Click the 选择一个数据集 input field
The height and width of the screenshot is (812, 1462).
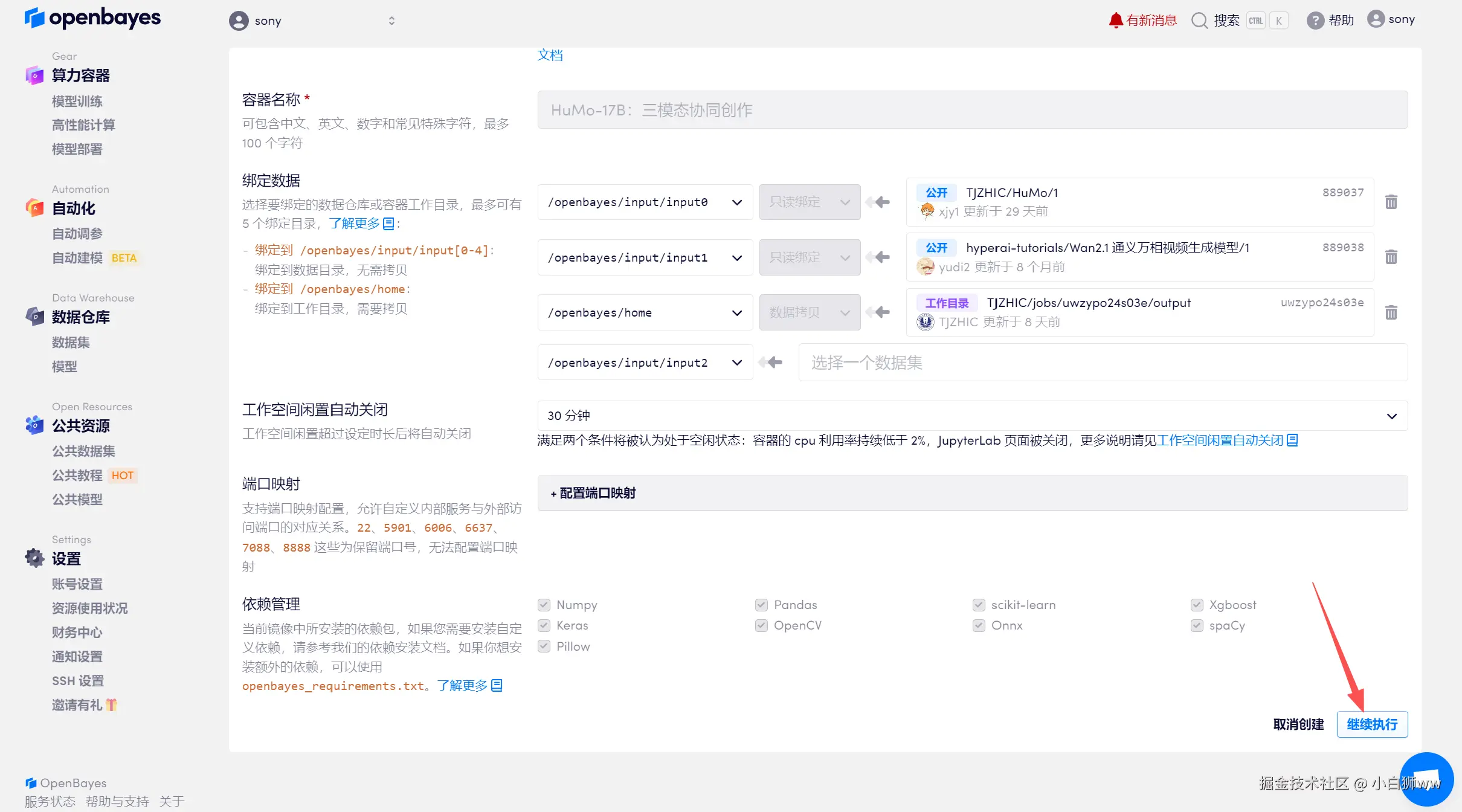(x=1103, y=362)
